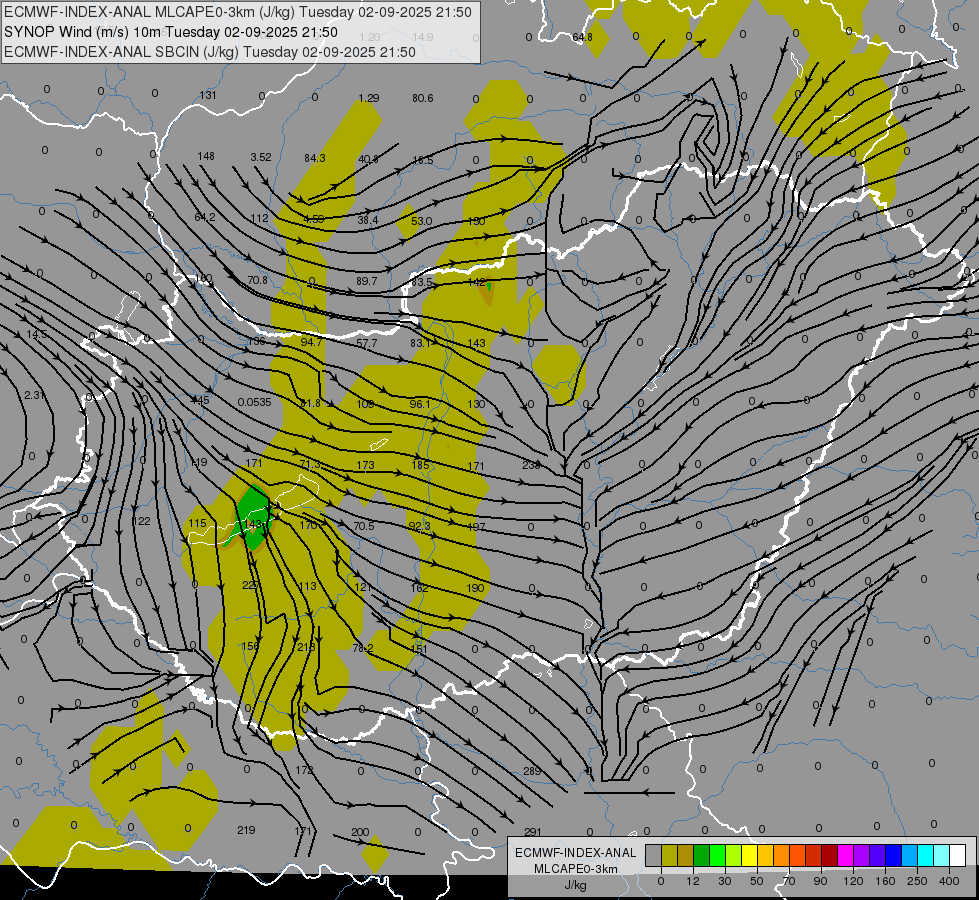
Task: Click the map value 131
Action: point(208,96)
